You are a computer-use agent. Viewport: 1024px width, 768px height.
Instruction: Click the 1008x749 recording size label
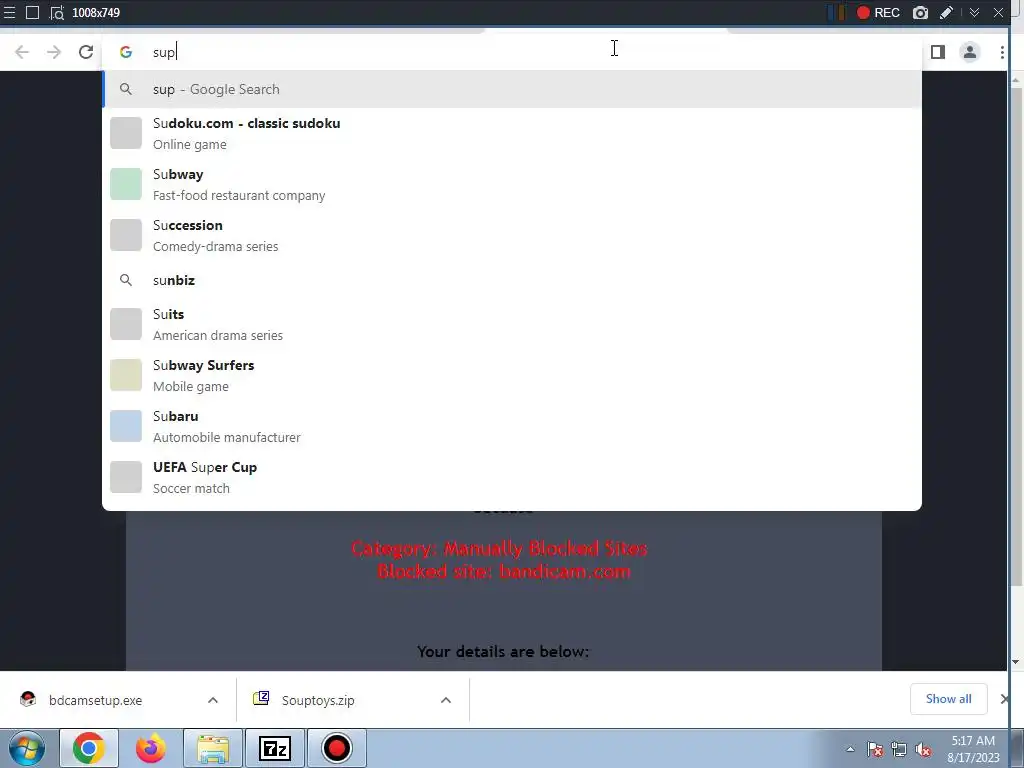[96, 12]
